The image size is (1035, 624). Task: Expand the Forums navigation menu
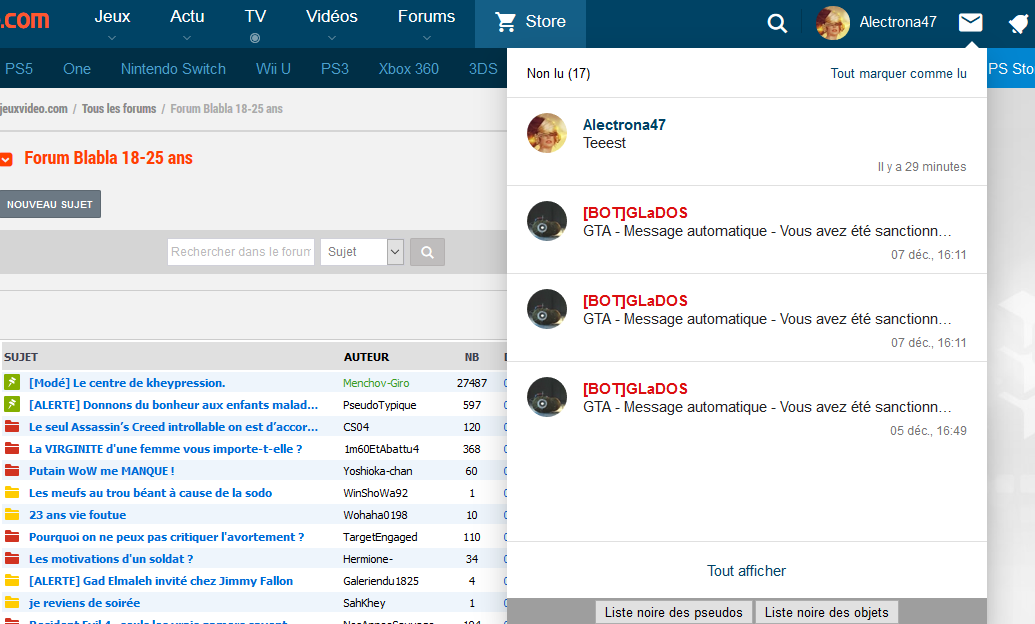pos(426,22)
